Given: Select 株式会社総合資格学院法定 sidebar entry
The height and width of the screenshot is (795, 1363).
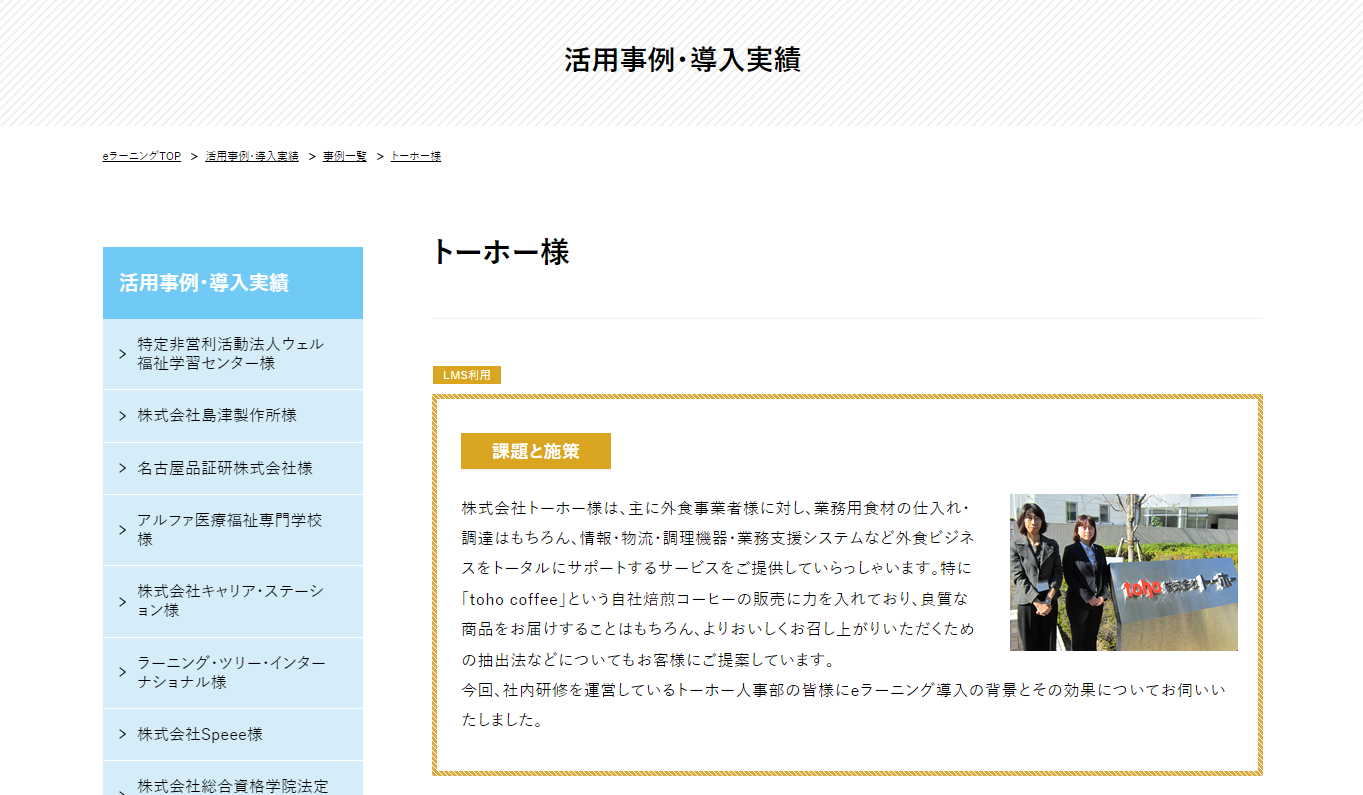Looking at the screenshot, I should 233,785.
